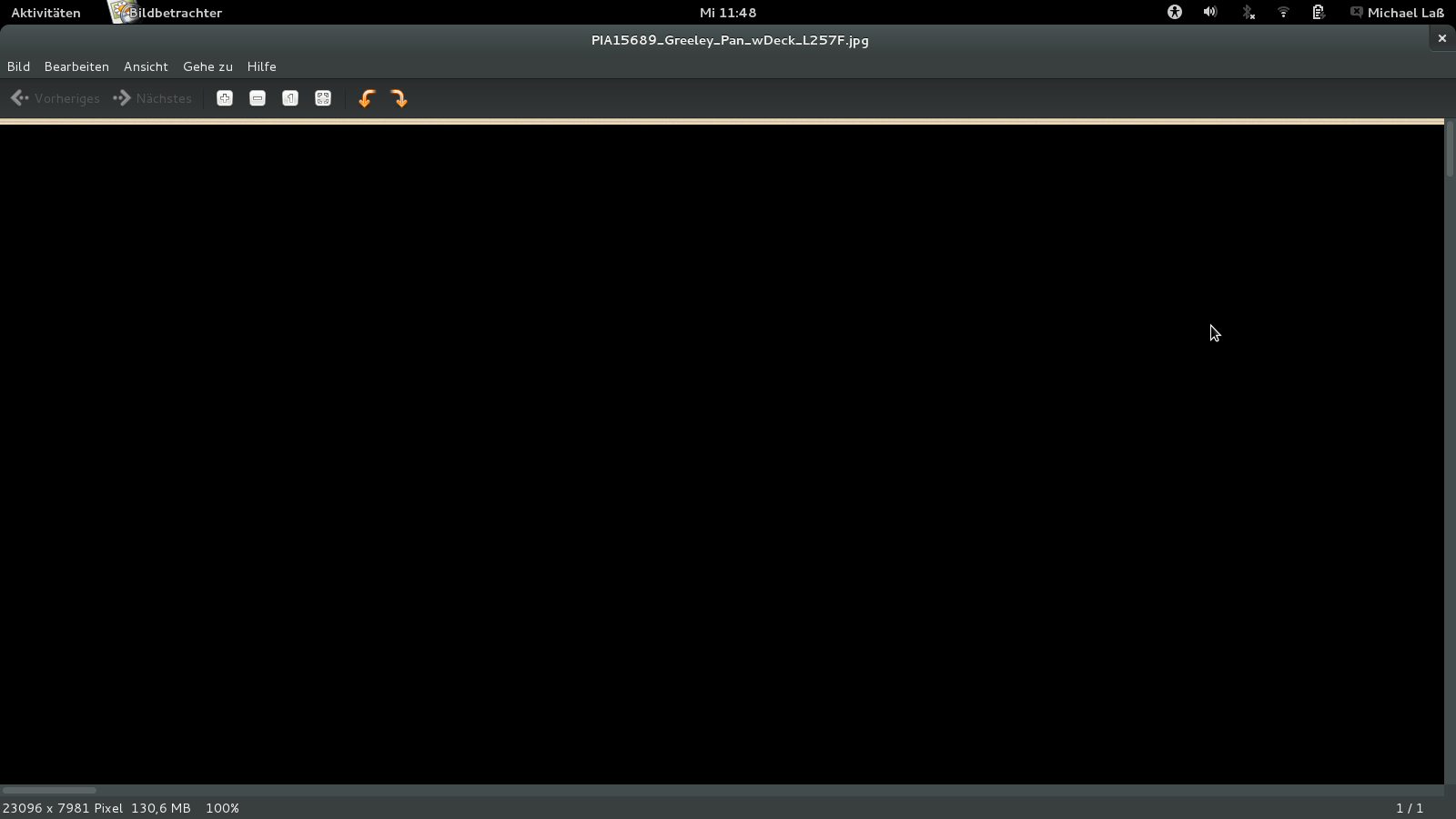Open the Bearbeiten menu

tap(76, 66)
